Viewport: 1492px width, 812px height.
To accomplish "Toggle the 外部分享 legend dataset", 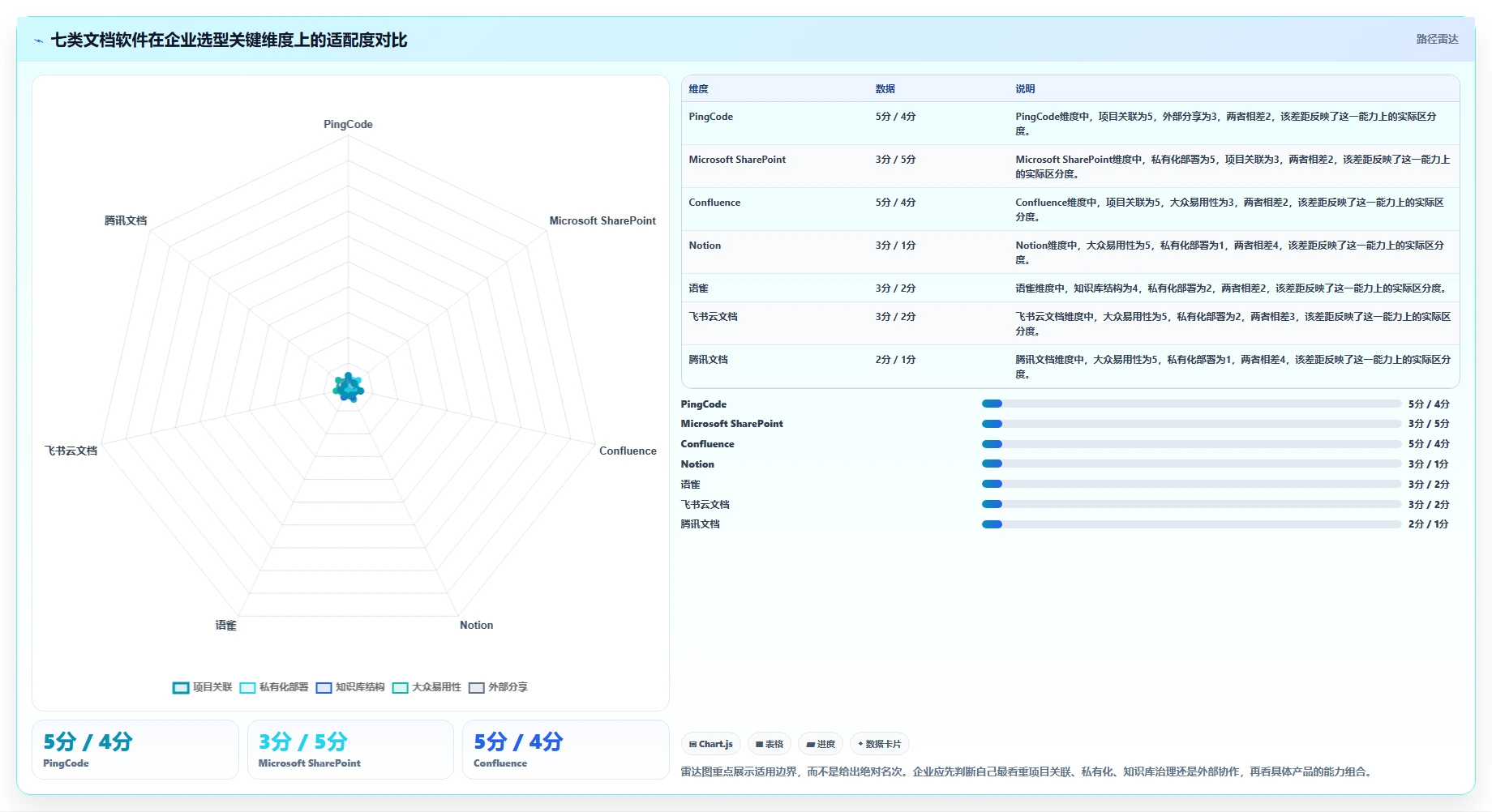I will 498,687.
